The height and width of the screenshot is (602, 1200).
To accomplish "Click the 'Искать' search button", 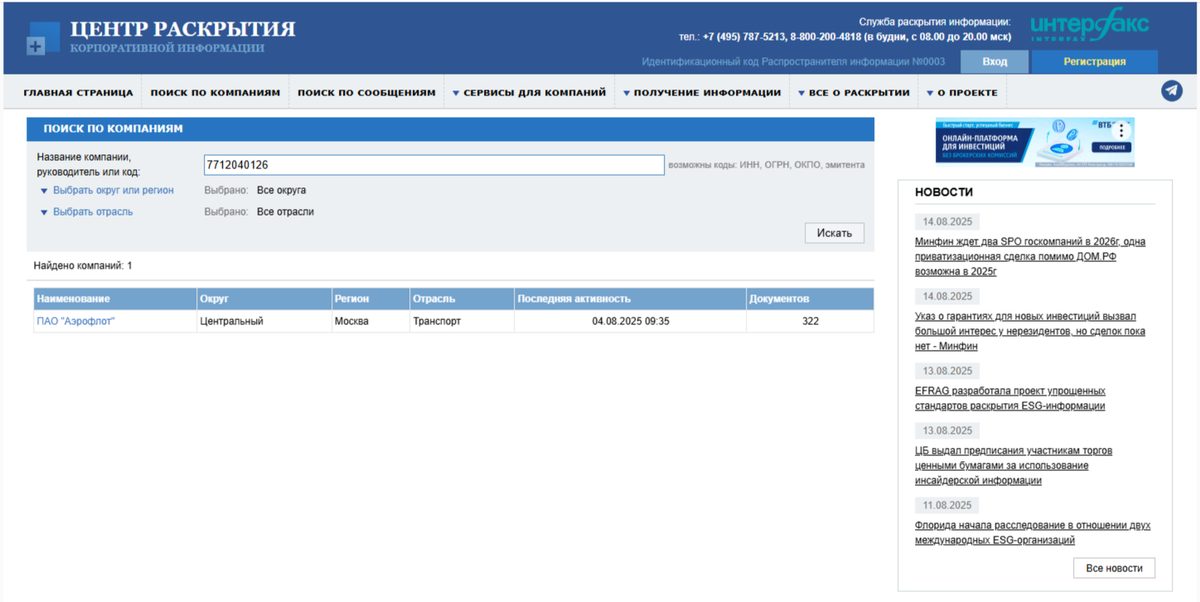I will coord(834,233).
